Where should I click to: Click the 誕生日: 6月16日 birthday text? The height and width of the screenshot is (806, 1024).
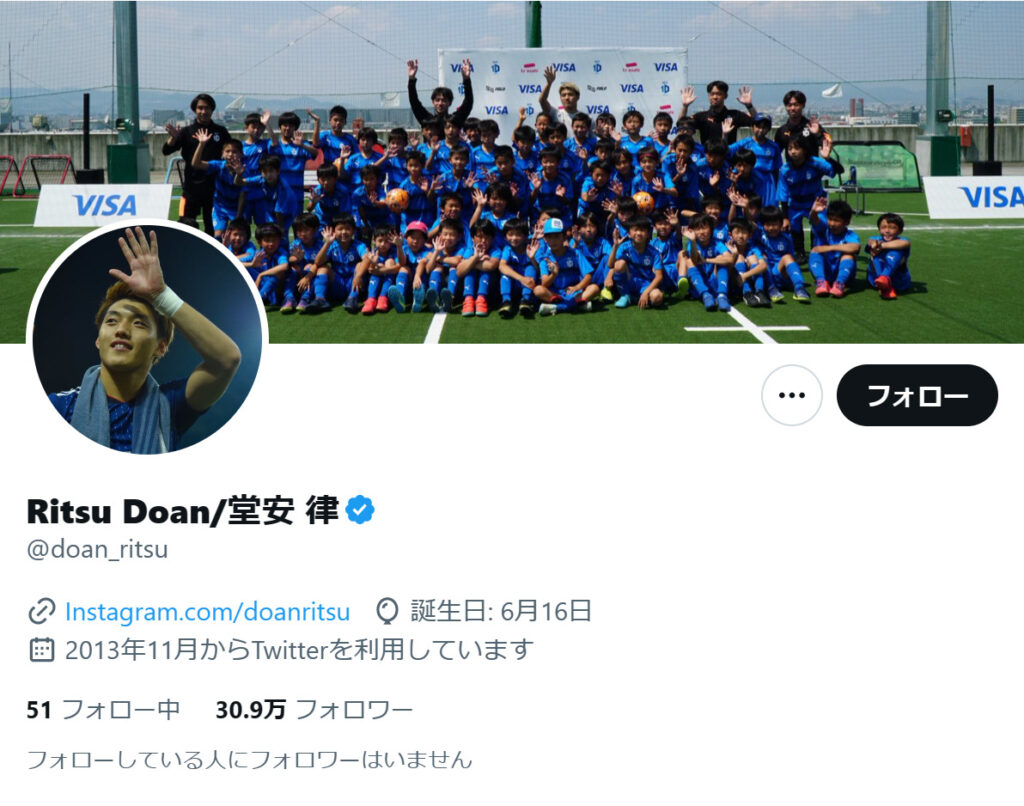[x=501, y=612]
